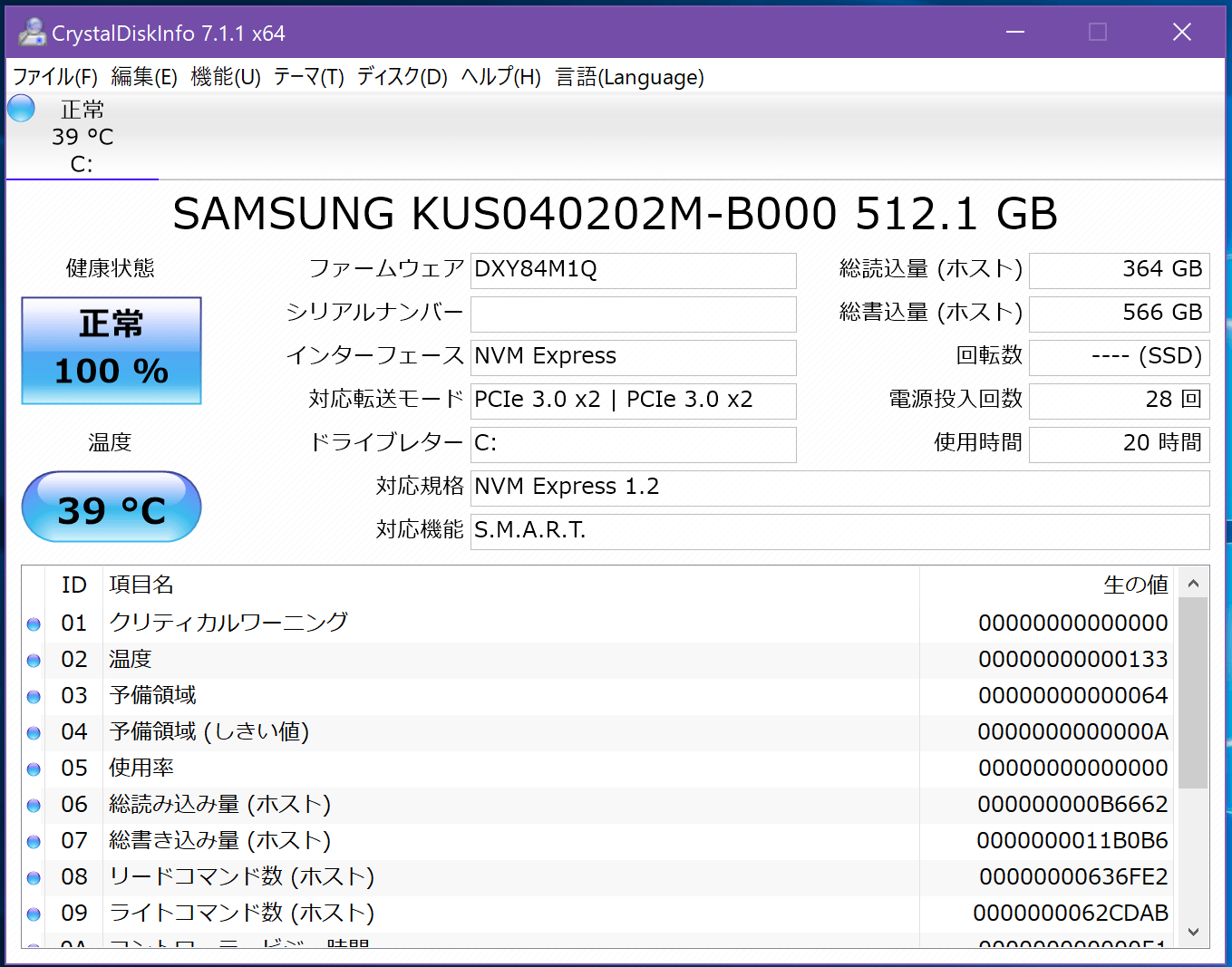This screenshot has width=1232, height=967.
Task: Click the status dot for ID 04
Action: tap(34, 733)
